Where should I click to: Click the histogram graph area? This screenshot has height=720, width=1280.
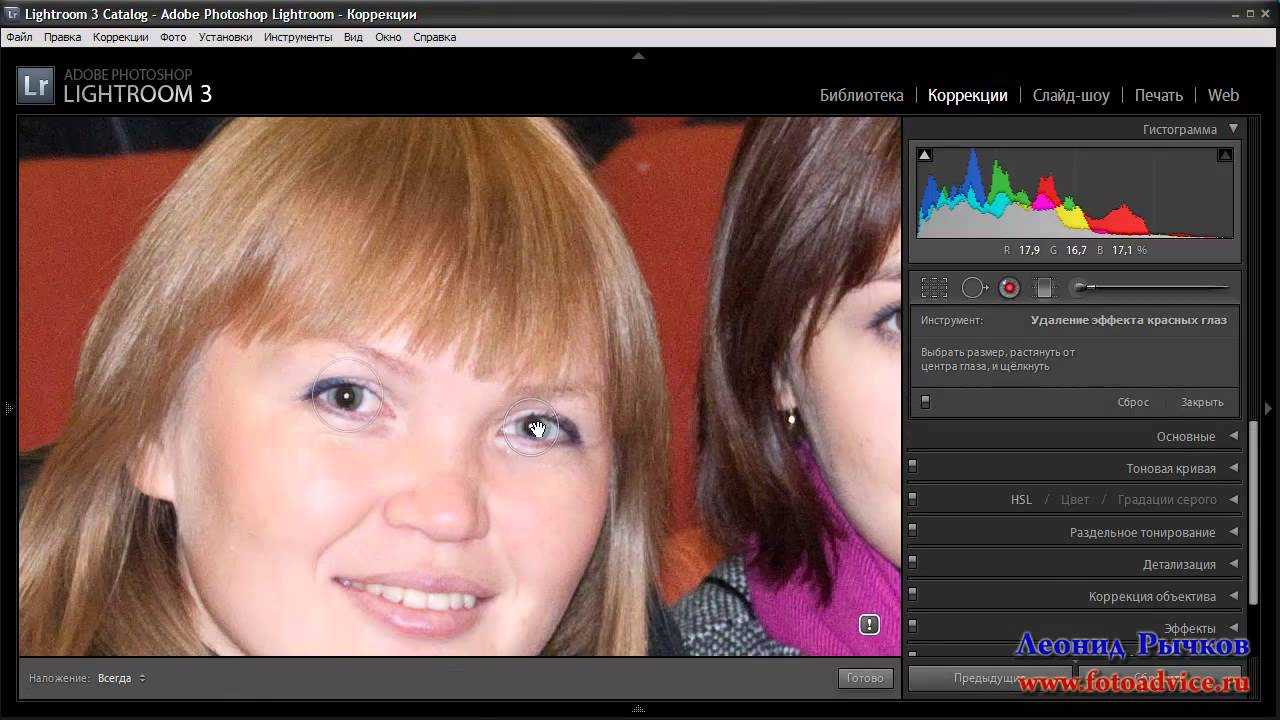(1075, 193)
